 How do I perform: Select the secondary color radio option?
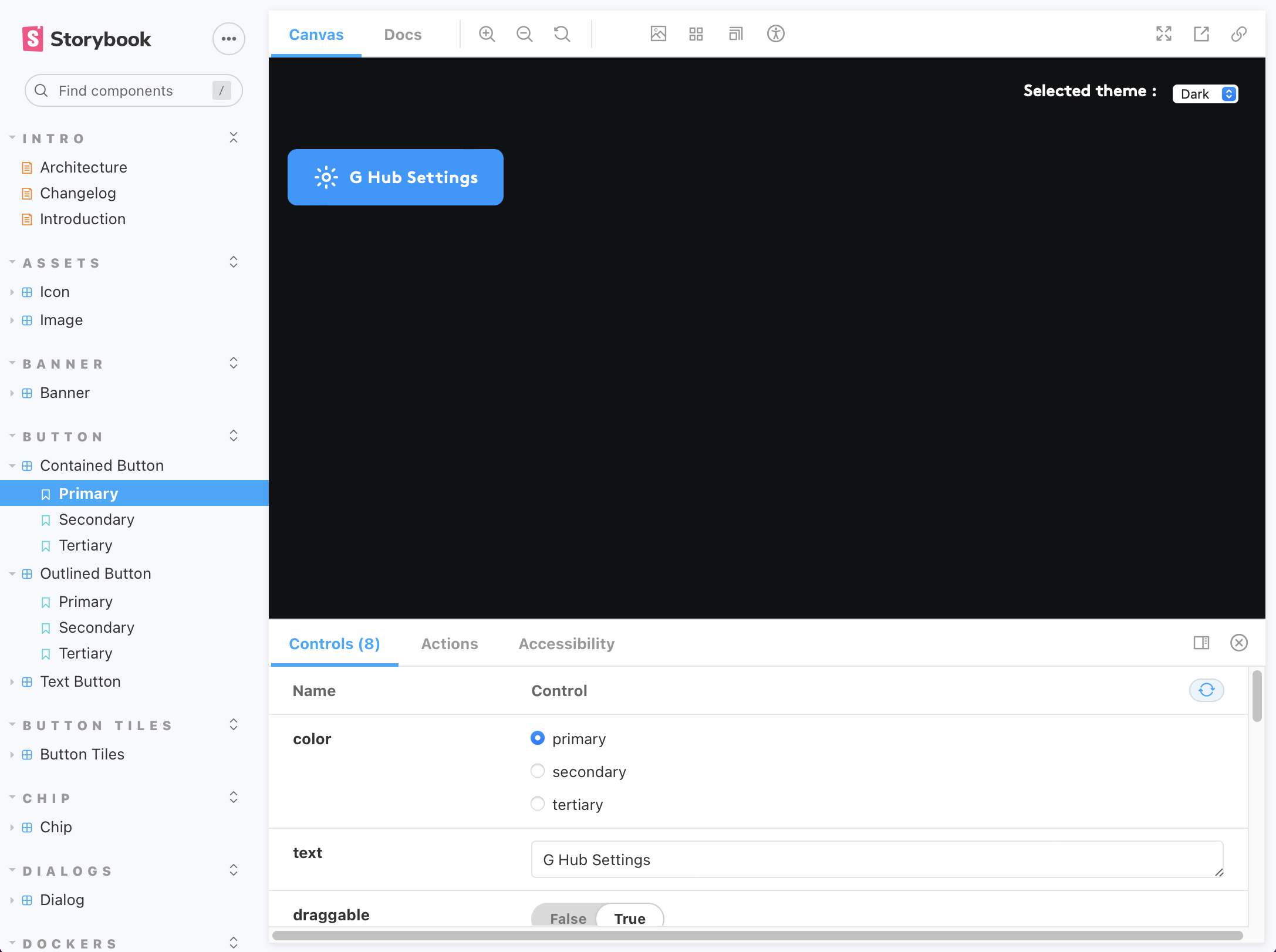[537, 771]
